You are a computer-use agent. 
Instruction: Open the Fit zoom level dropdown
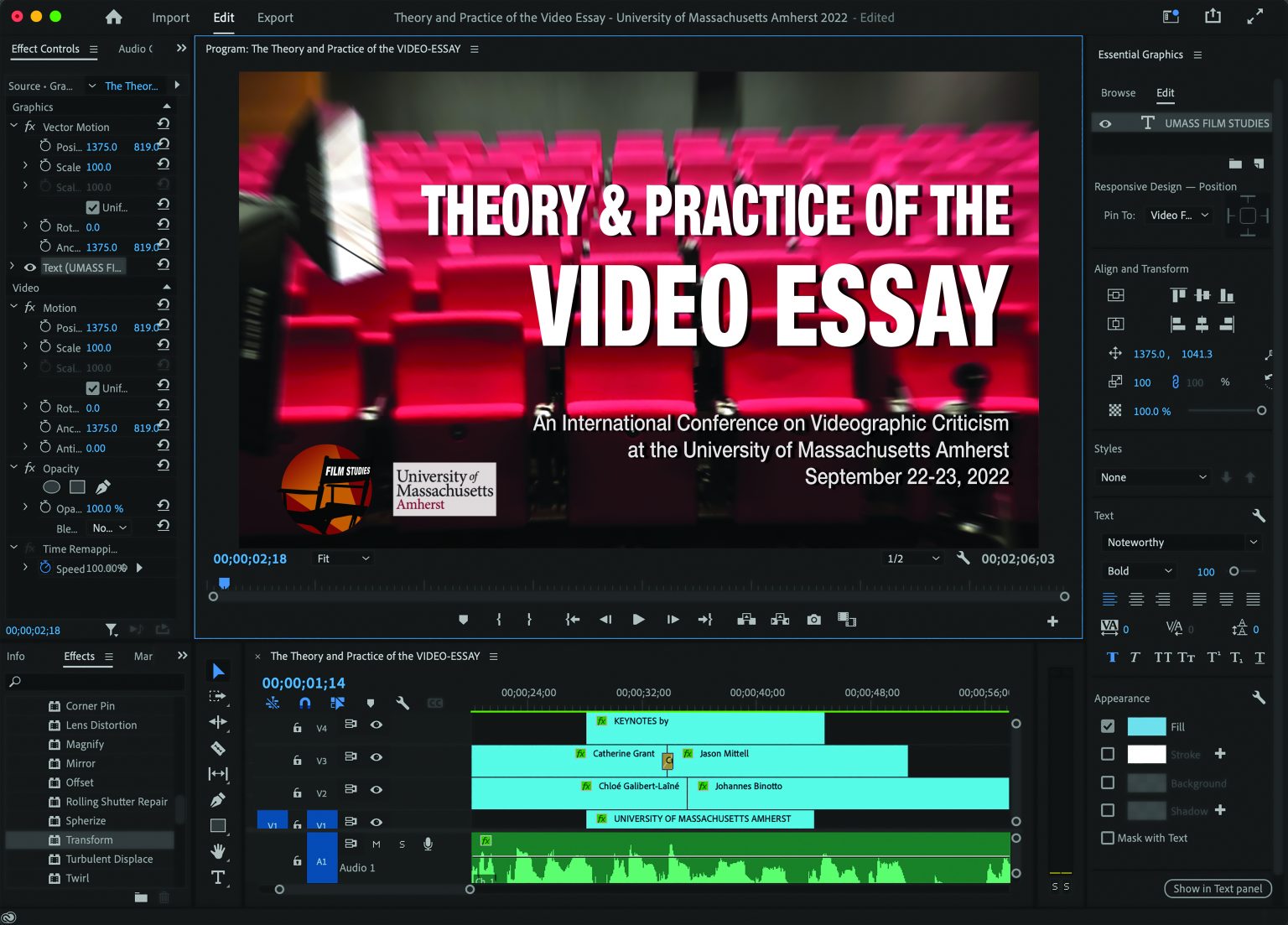click(341, 558)
